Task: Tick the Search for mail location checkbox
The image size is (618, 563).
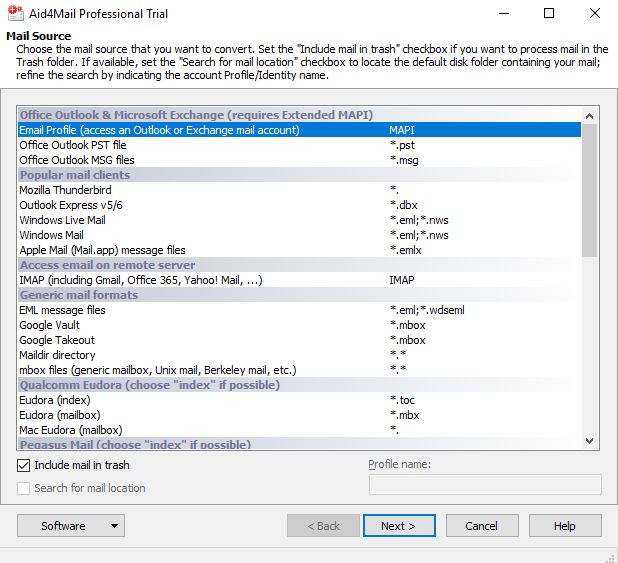Action: coord(23,488)
